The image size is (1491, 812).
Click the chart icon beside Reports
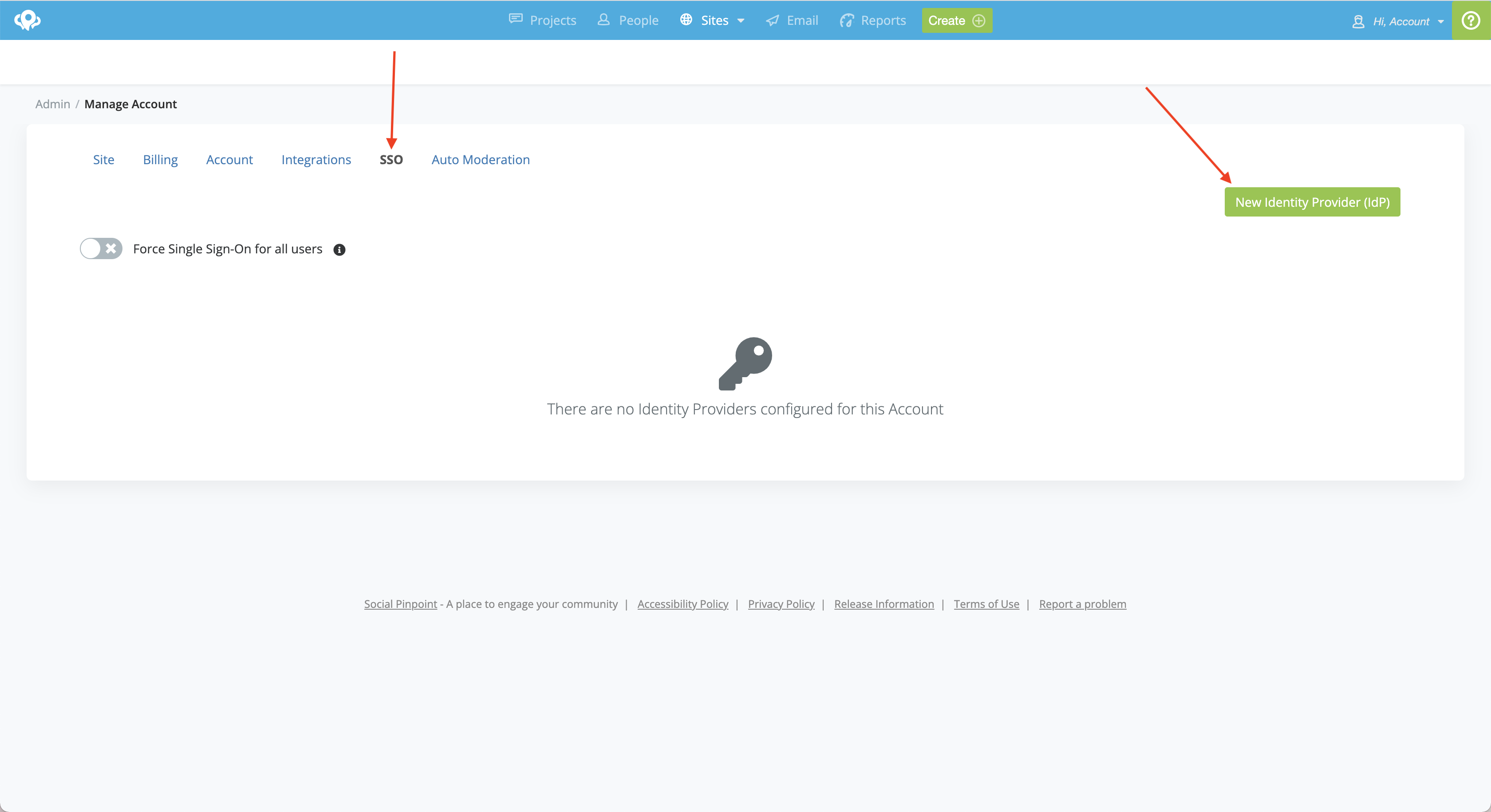847,21
